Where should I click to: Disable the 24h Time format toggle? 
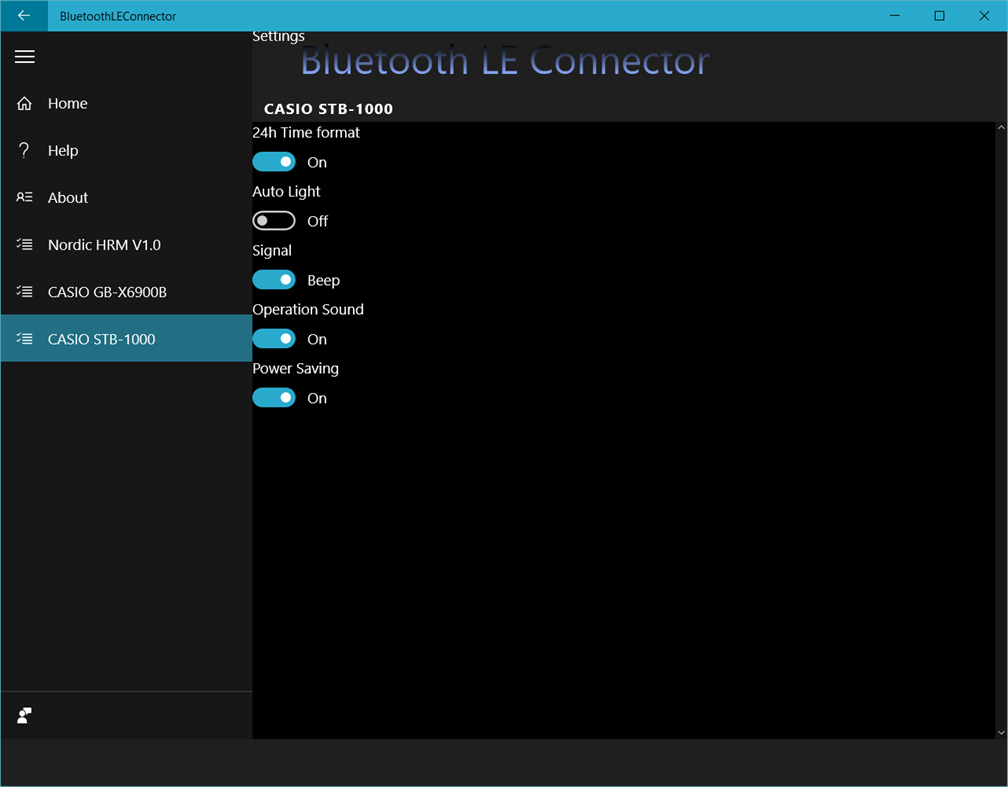coord(273,161)
